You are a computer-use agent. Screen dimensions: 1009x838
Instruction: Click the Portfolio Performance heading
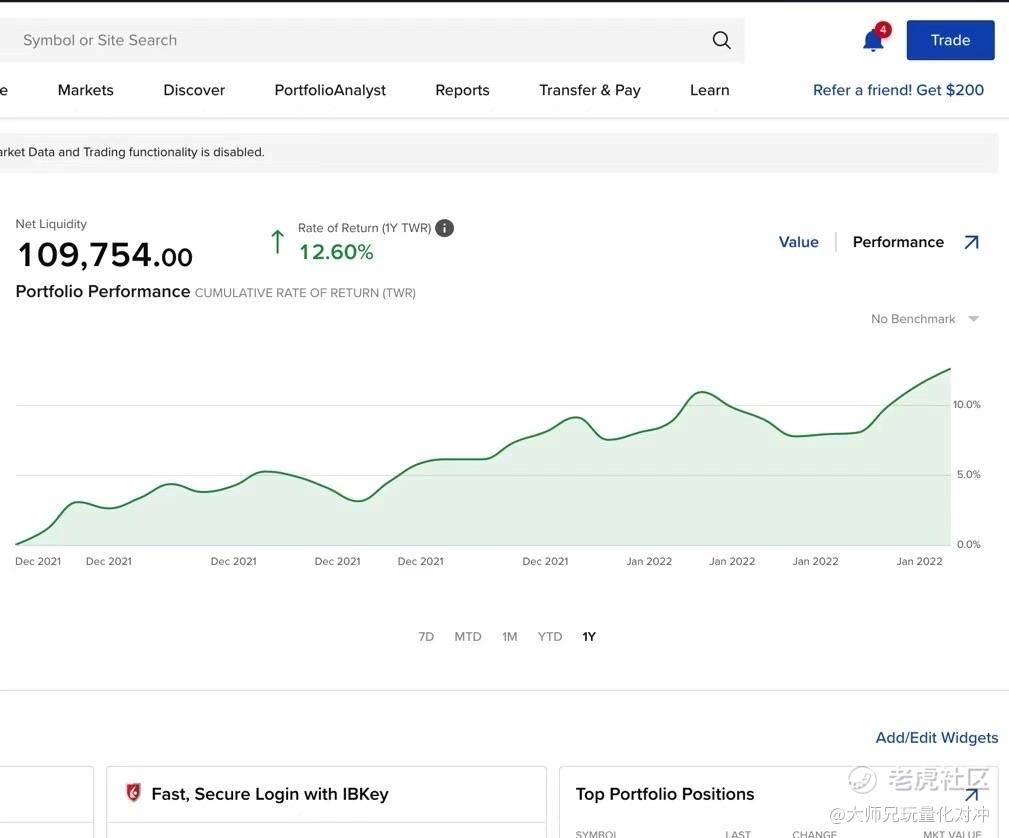pos(103,292)
